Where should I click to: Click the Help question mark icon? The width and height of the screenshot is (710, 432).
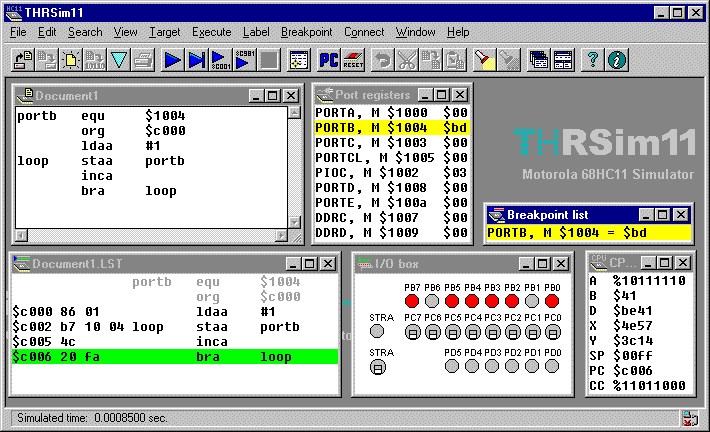[592, 60]
